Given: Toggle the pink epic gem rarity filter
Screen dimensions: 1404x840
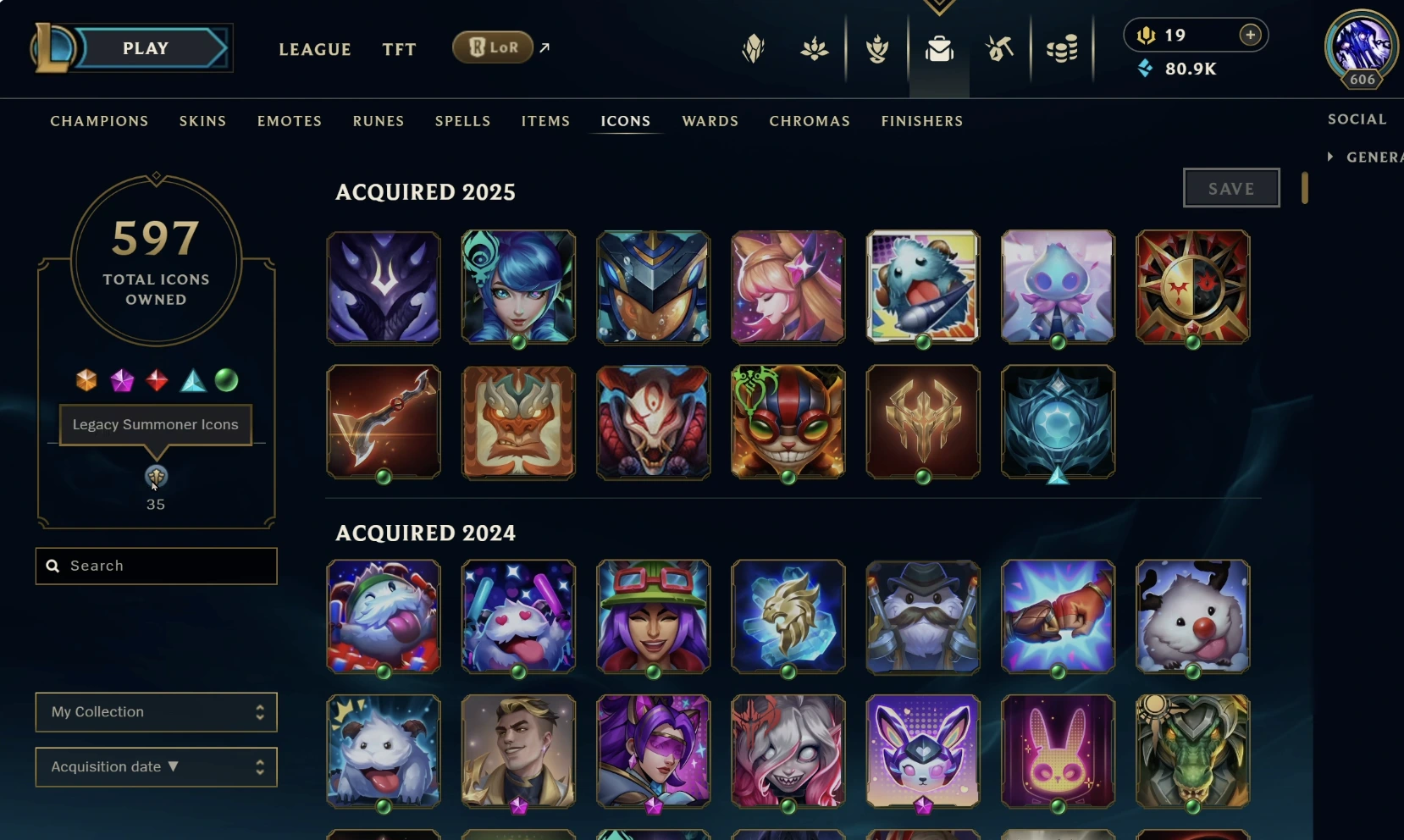Looking at the screenshot, I should [122, 380].
